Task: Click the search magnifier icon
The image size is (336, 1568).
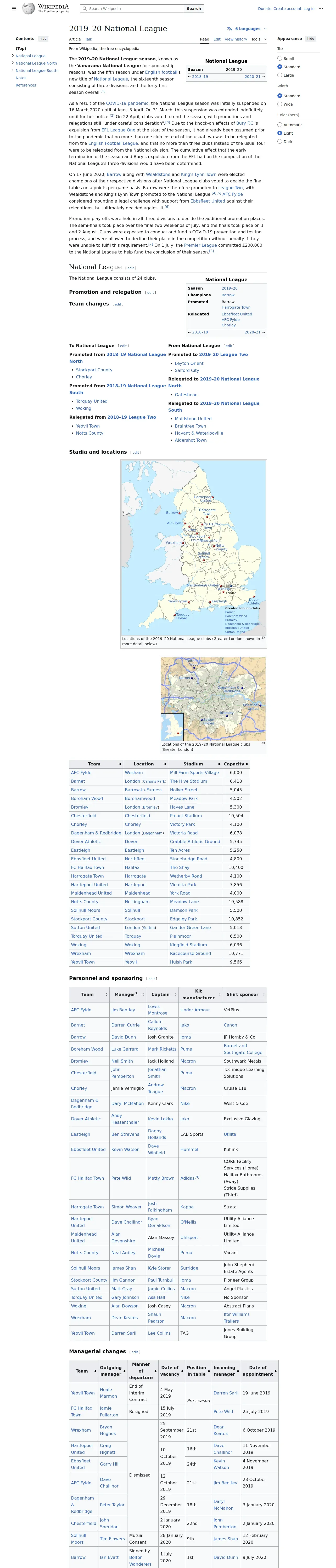Action: coord(84,9)
